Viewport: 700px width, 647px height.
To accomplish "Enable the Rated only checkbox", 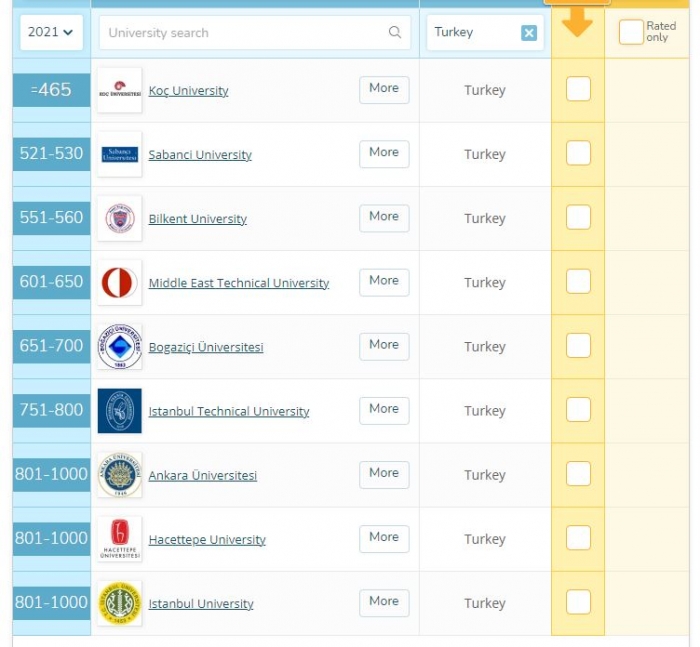I will pos(631,32).
